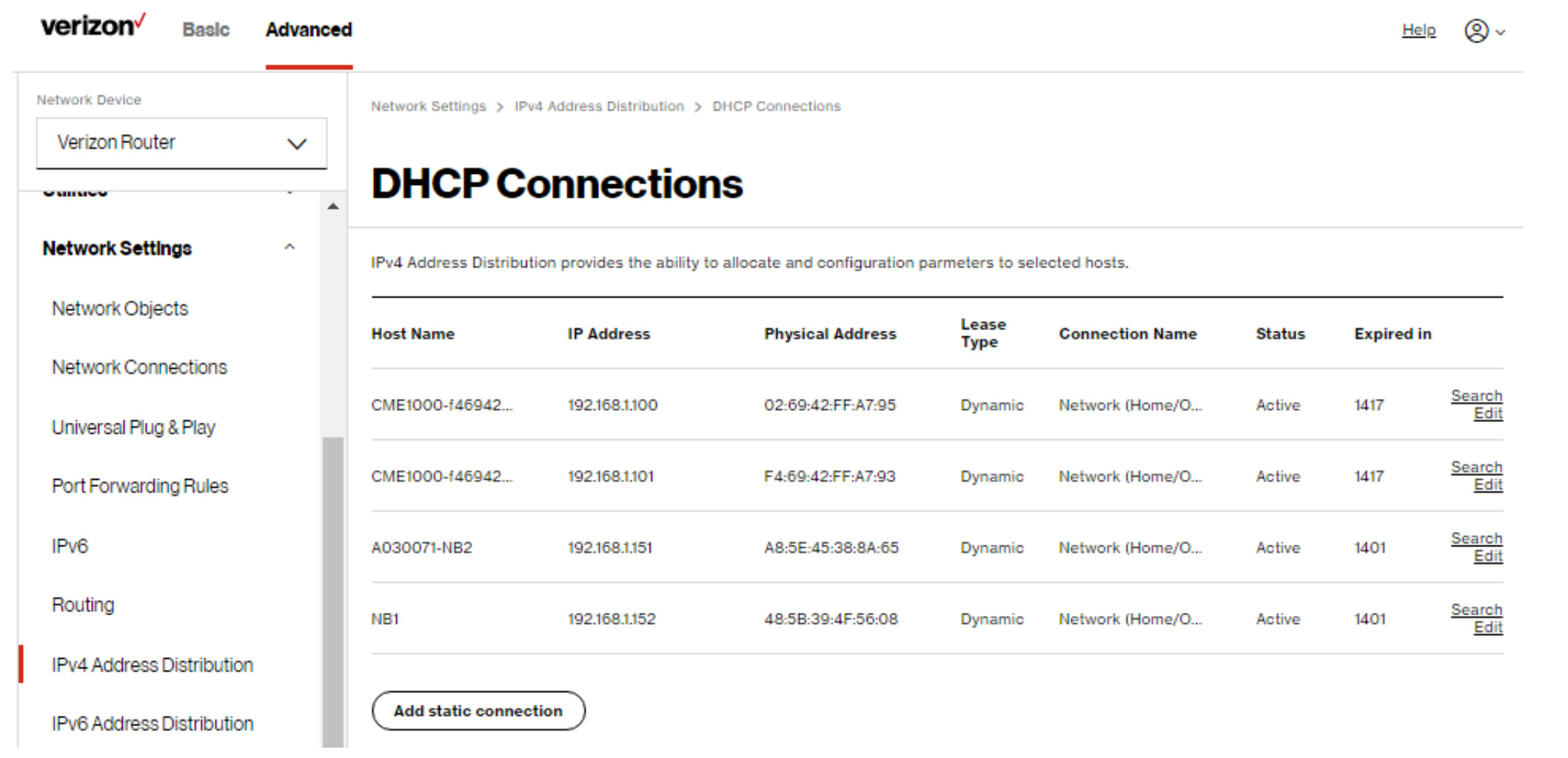The height and width of the screenshot is (758, 1568).
Task: Open IPv6 Address Distribution page
Action: (153, 724)
